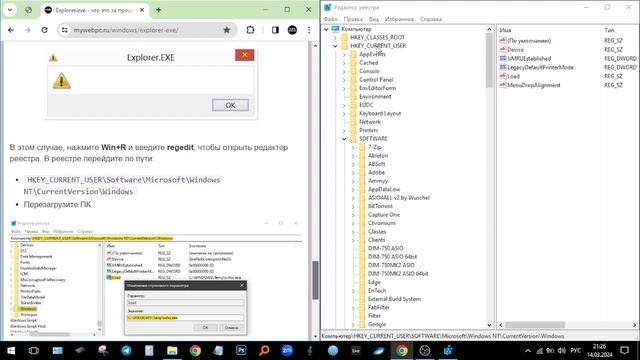Image resolution: width=640 pixels, height=360 pixels.
Task: Reload the page in Chrome
Action: [x=44, y=30]
